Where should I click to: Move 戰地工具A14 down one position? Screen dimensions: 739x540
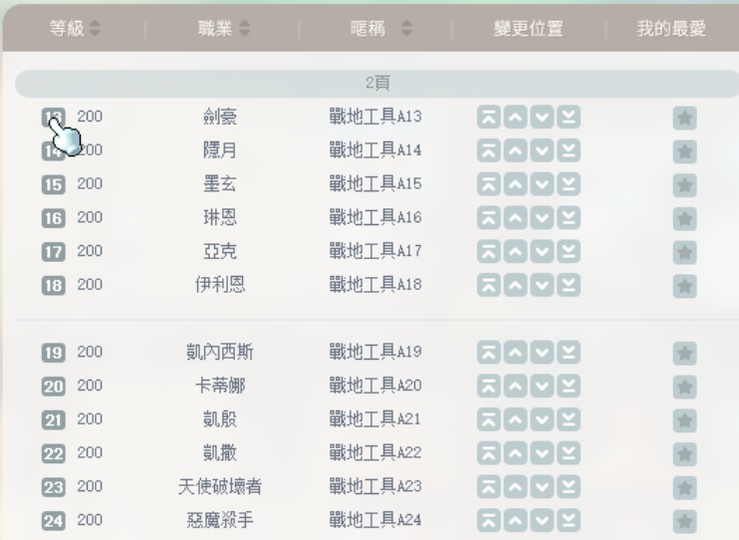point(542,152)
